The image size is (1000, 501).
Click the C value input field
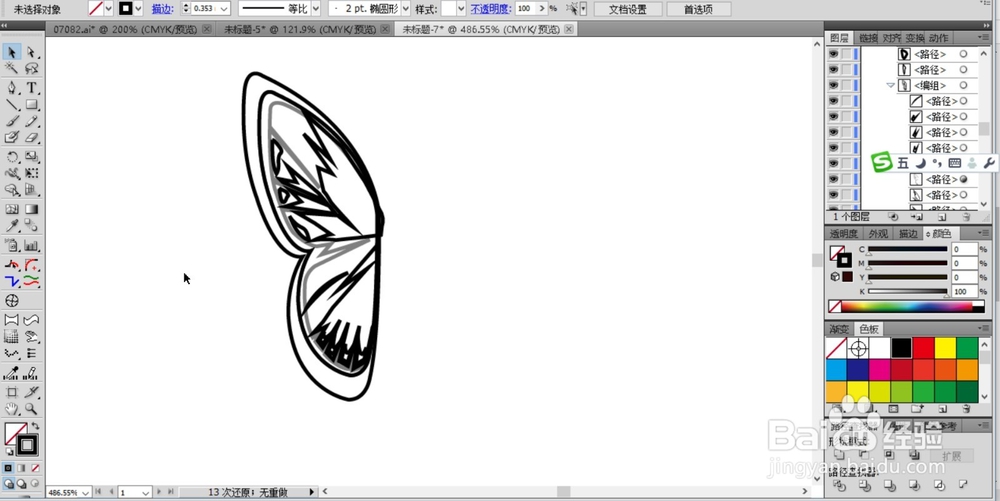[x=964, y=249]
